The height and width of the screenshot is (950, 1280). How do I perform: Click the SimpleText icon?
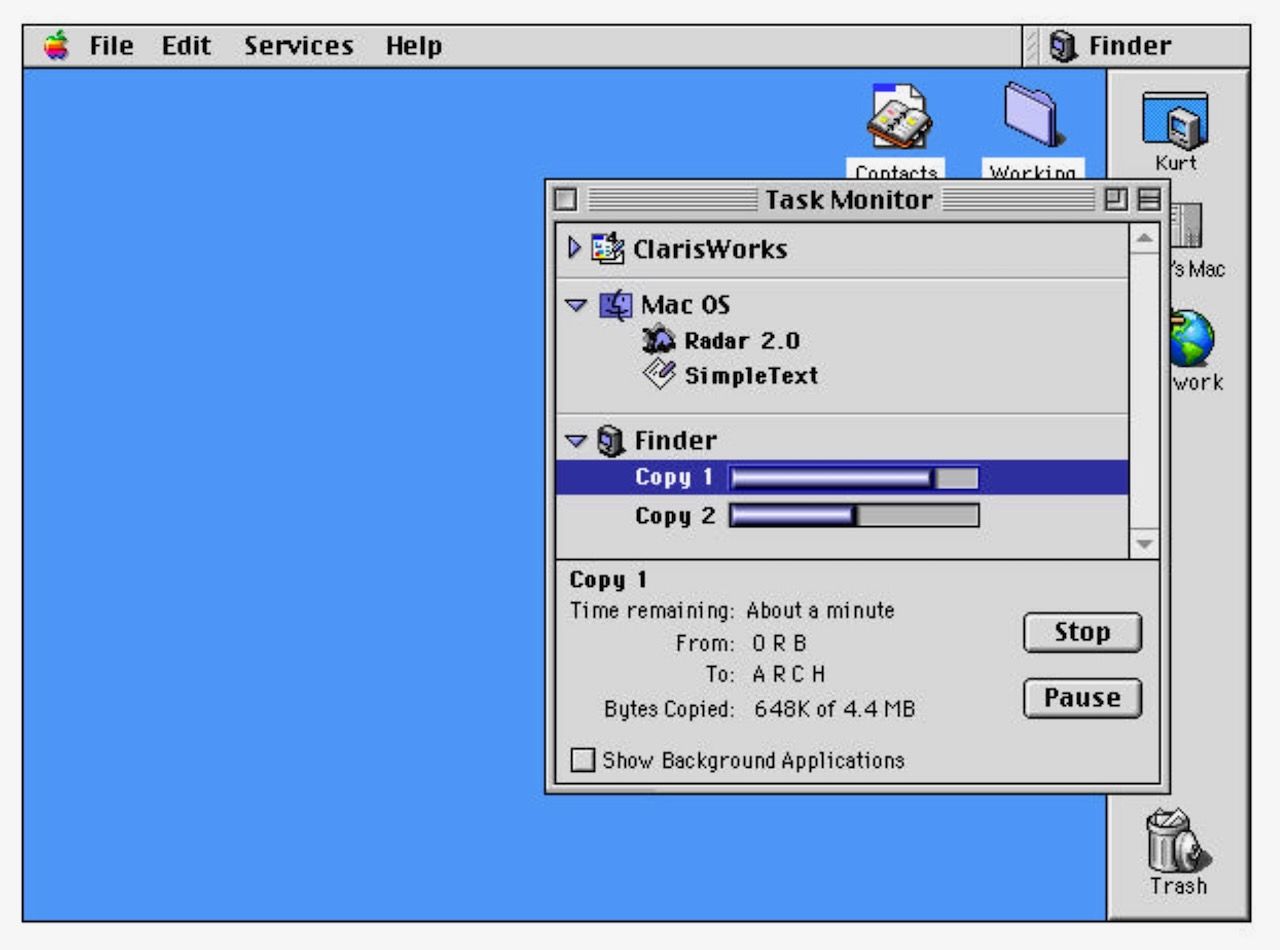click(661, 375)
